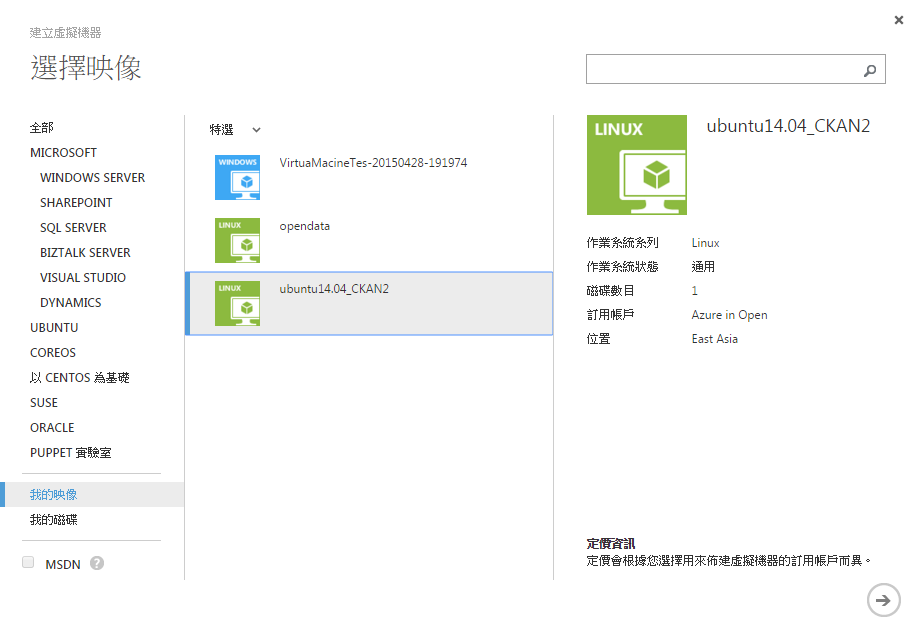The width and height of the screenshot is (910, 630).
Task: Open the PUPPET 實驗室 category
Action: click(70, 453)
